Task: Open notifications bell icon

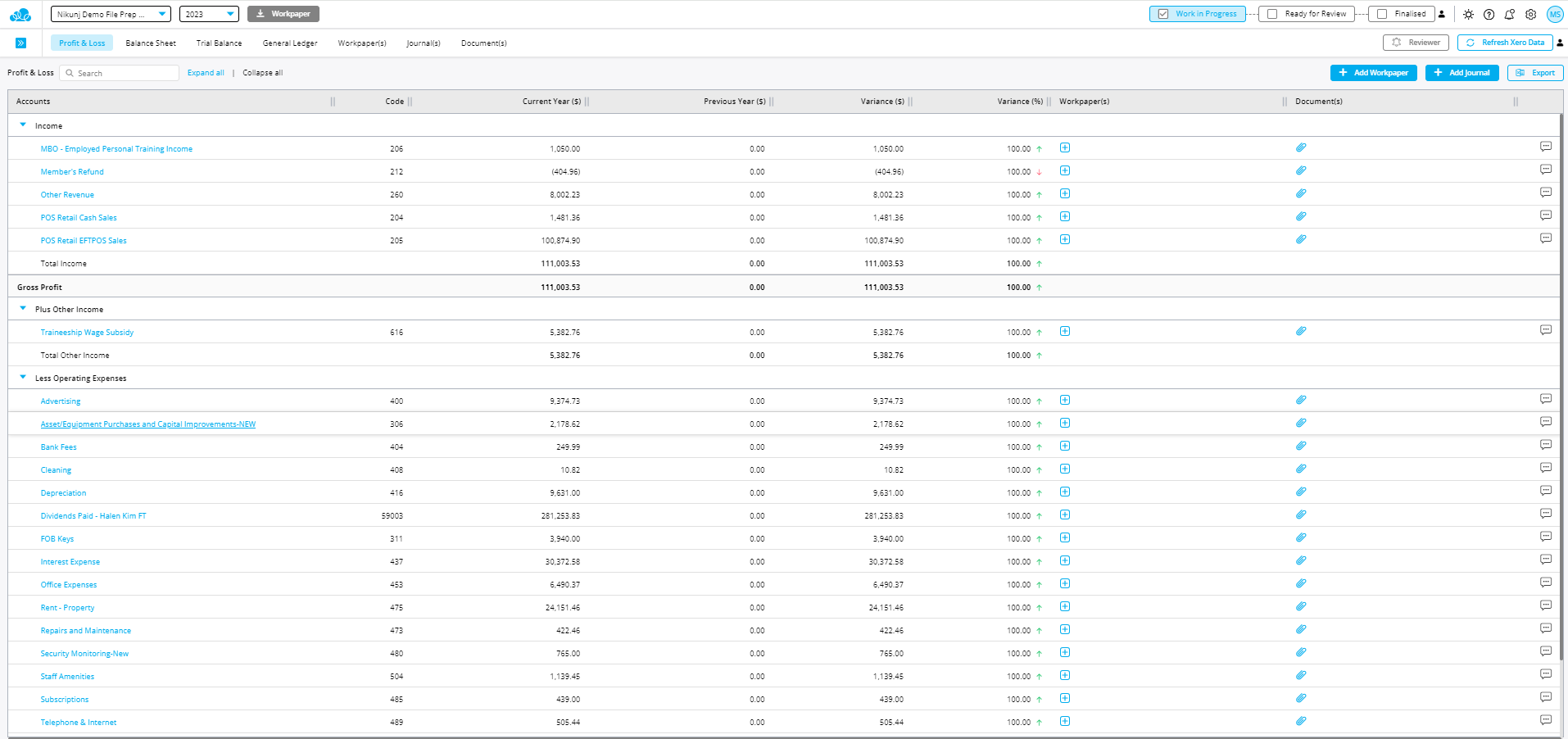Action: click(1510, 15)
